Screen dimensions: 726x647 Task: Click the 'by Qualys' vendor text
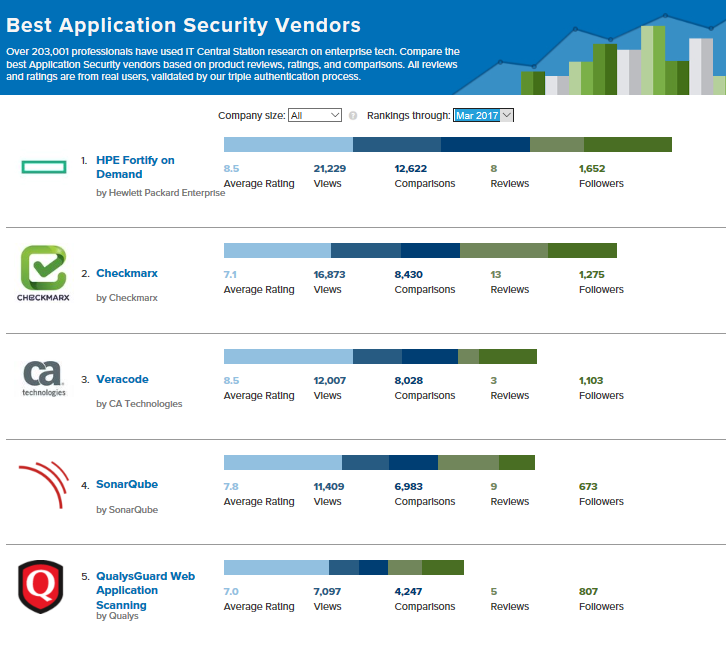pyautogui.click(x=117, y=616)
